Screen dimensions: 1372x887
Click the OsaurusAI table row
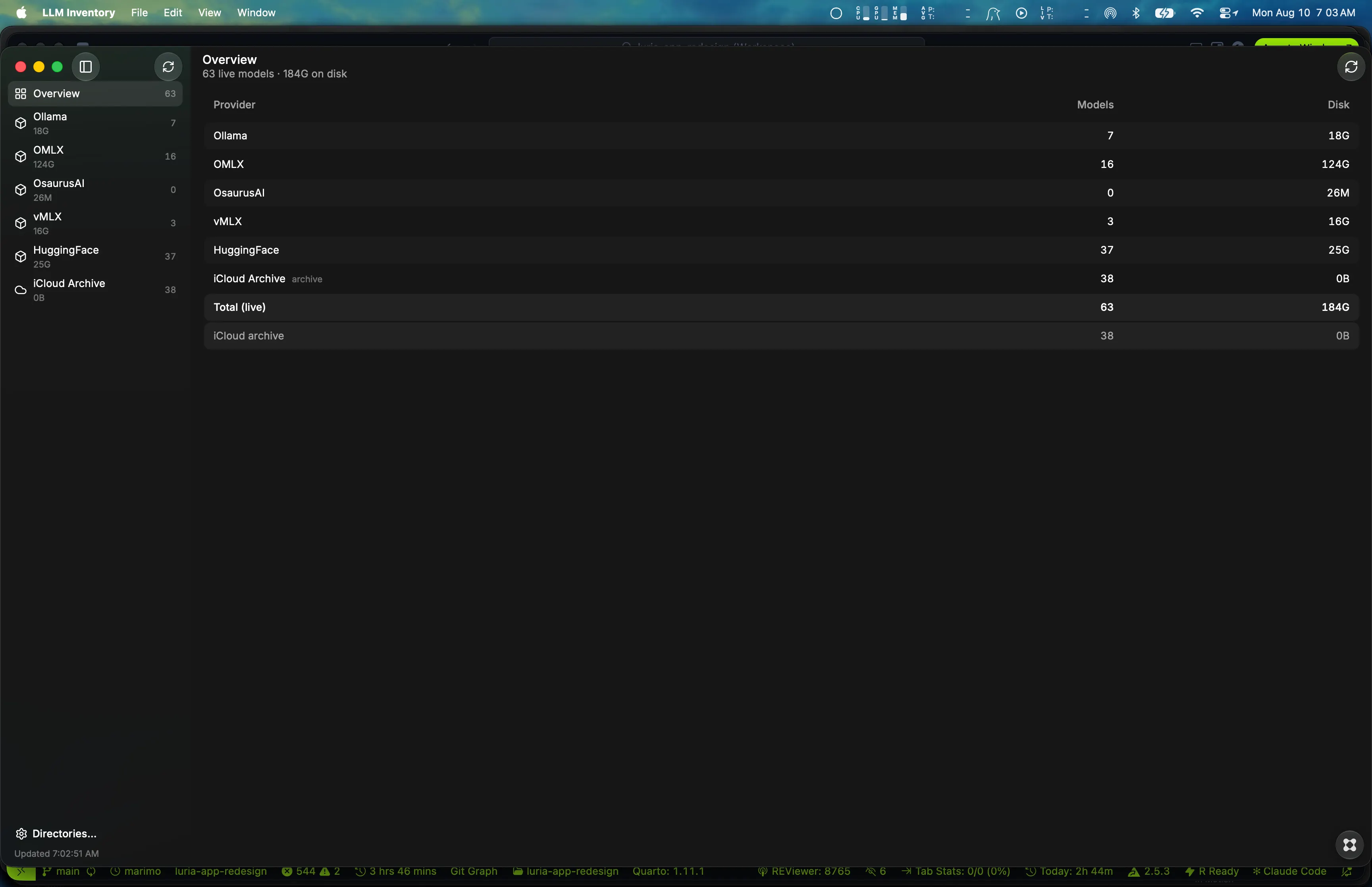(x=781, y=193)
